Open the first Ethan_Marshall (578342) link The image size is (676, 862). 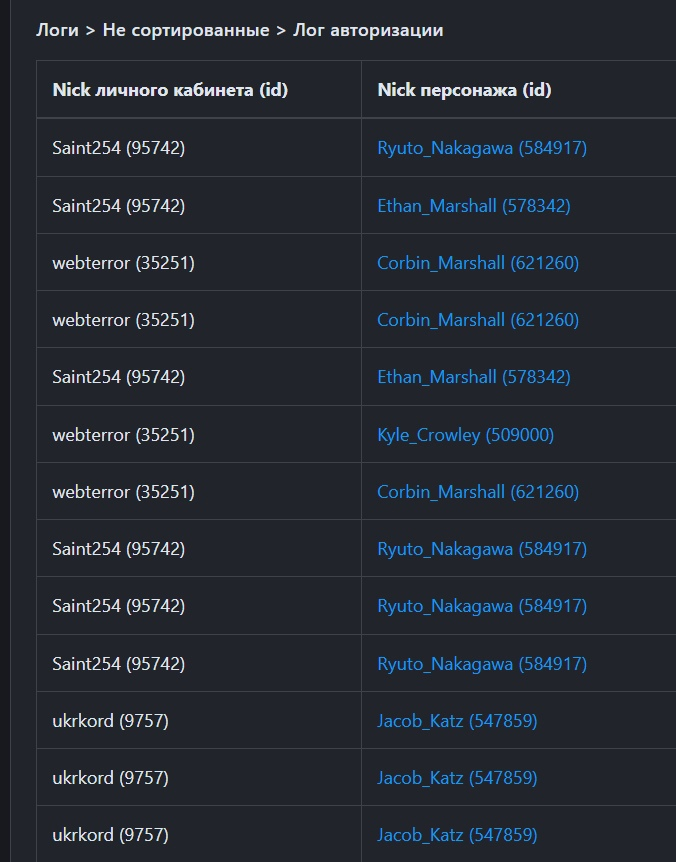(x=473, y=206)
